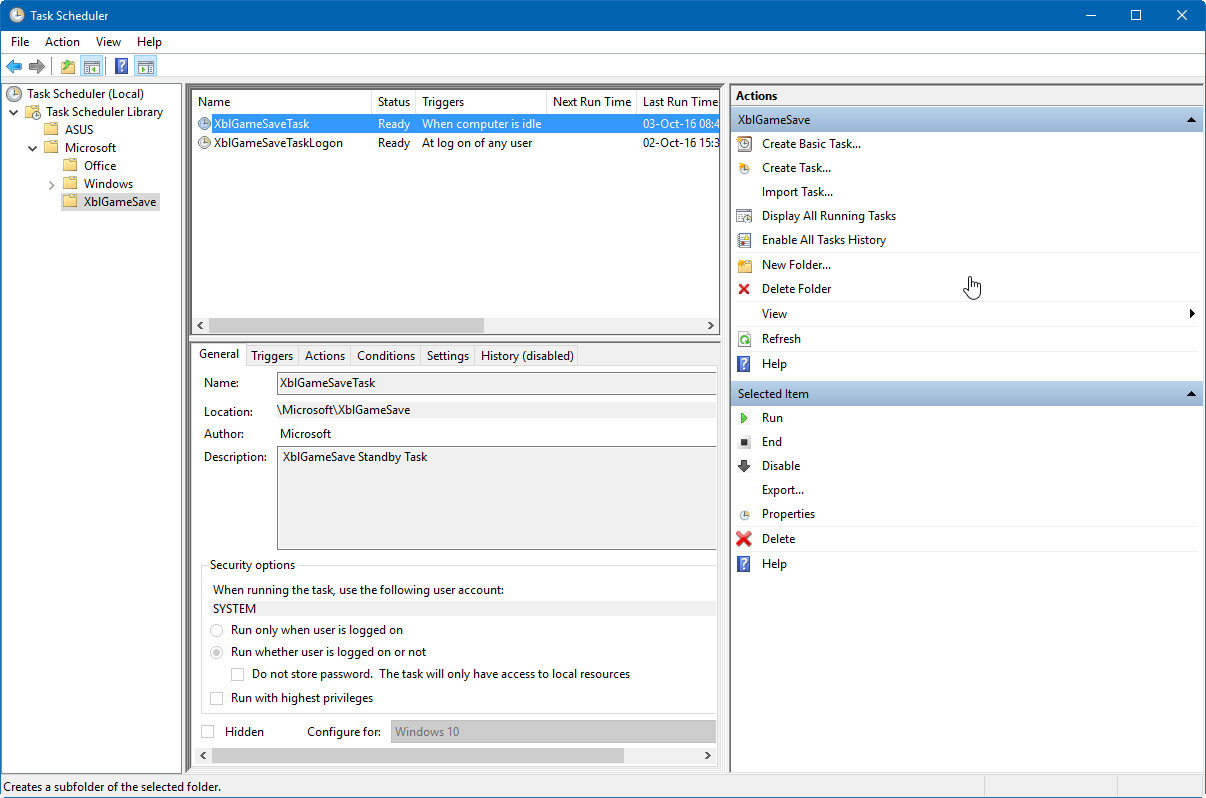
Task: Click the Enable All Tasks History icon
Action: click(744, 239)
